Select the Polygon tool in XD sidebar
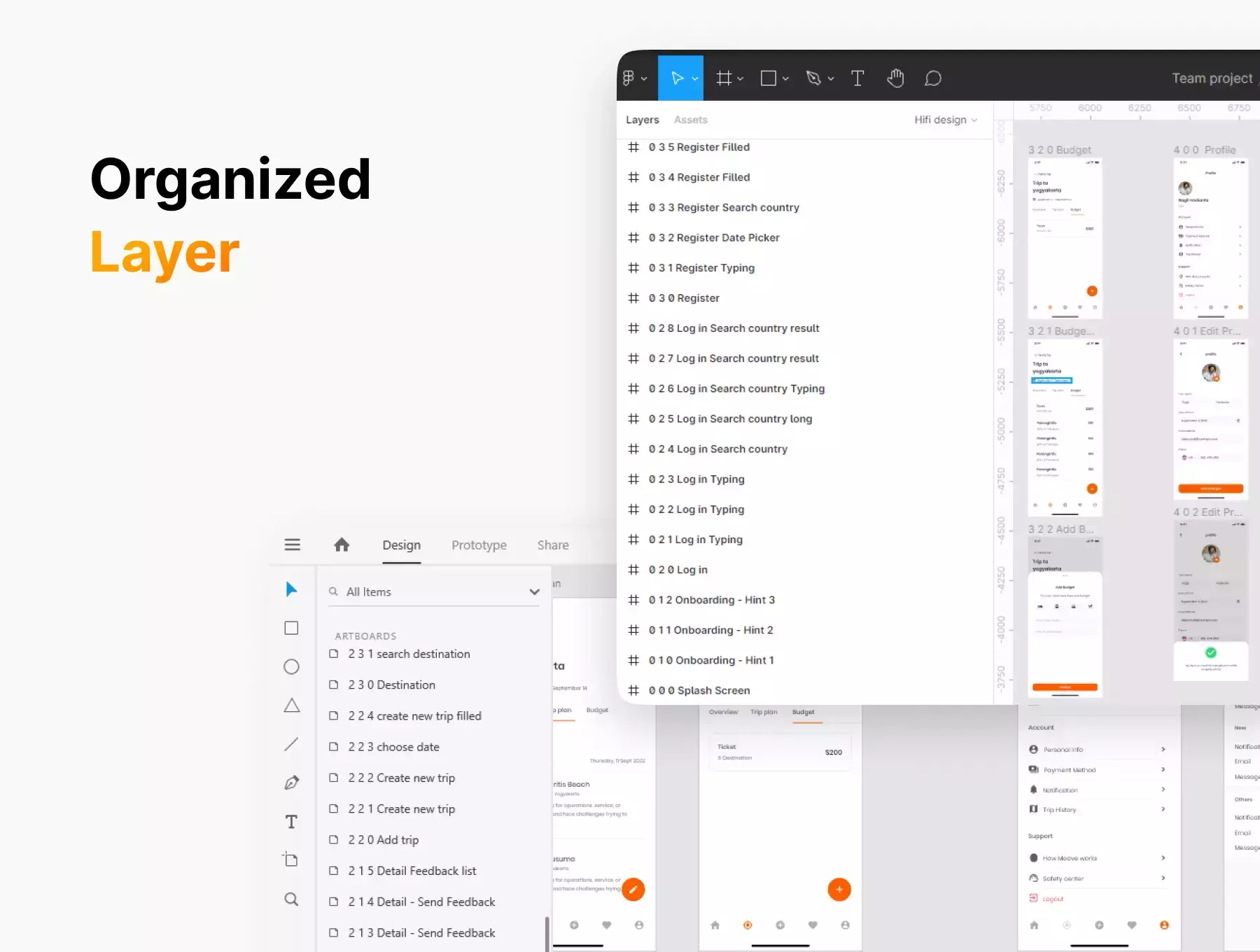 coord(292,706)
